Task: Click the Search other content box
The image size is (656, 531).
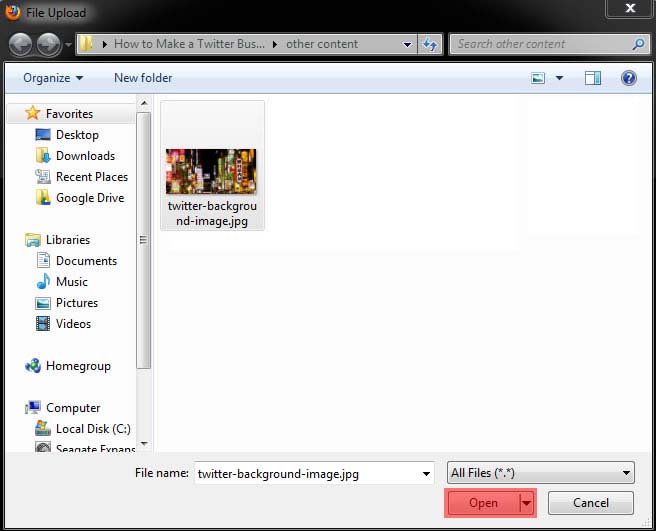Action: (x=540, y=44)
